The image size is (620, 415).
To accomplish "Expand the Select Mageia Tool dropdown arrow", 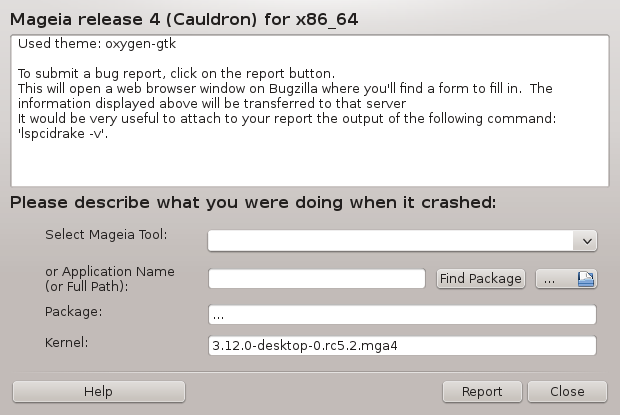I will pos(586,241).
